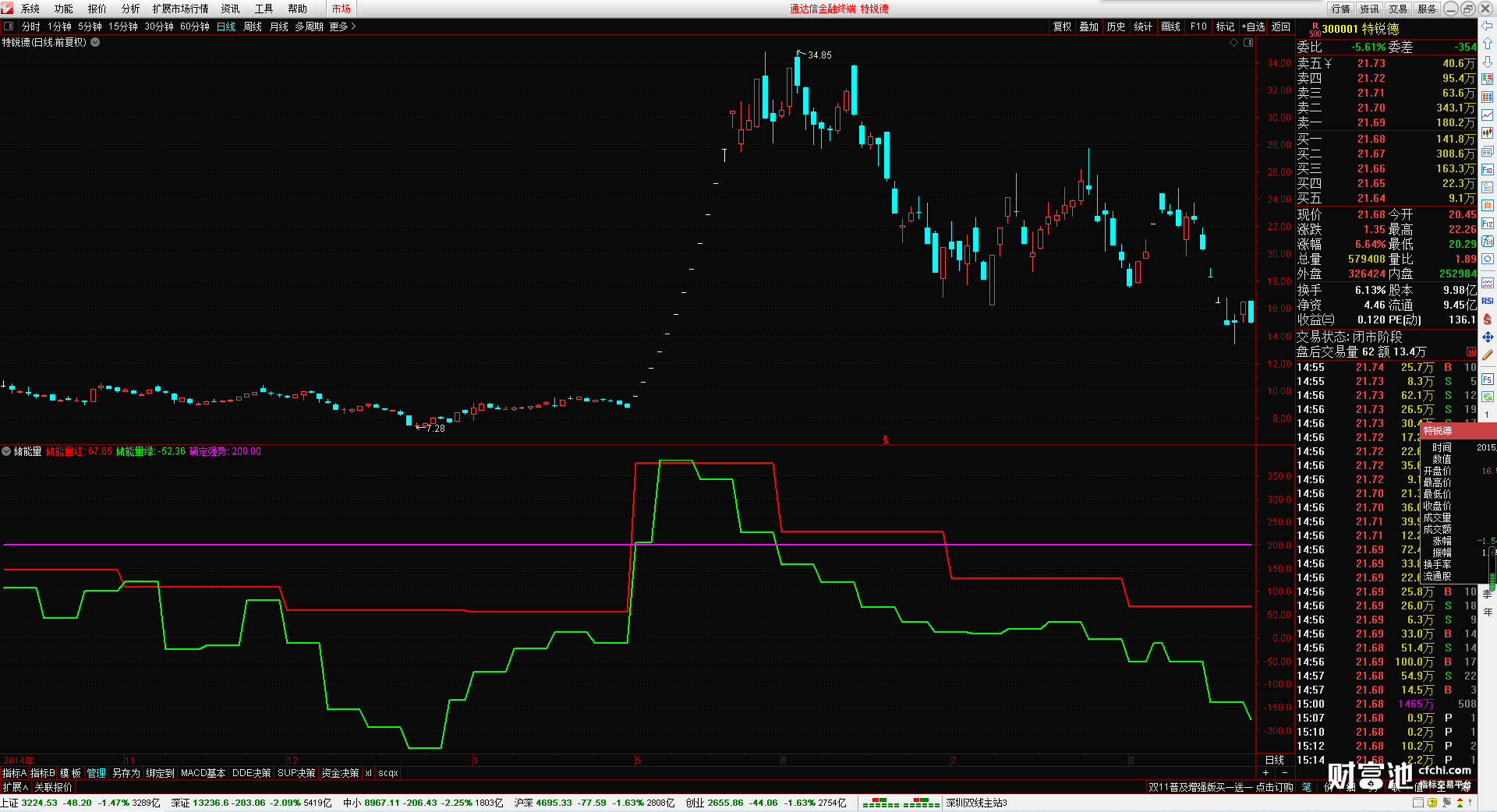This screenshot has height=812, width=1497.
Task: Switch to 周线 weekly period
Action: [253, 26]
